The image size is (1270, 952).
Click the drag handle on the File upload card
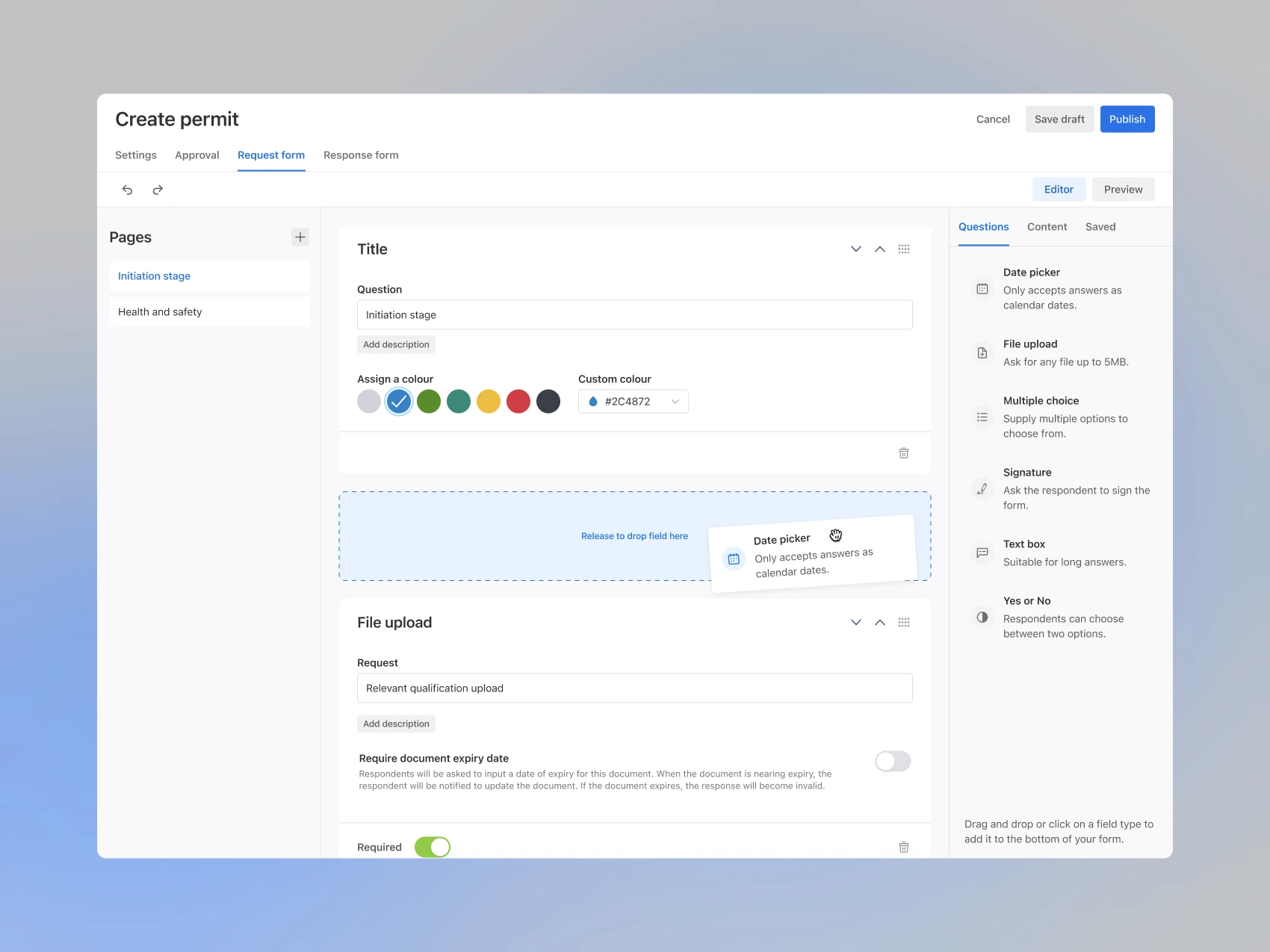coord(904,622)
